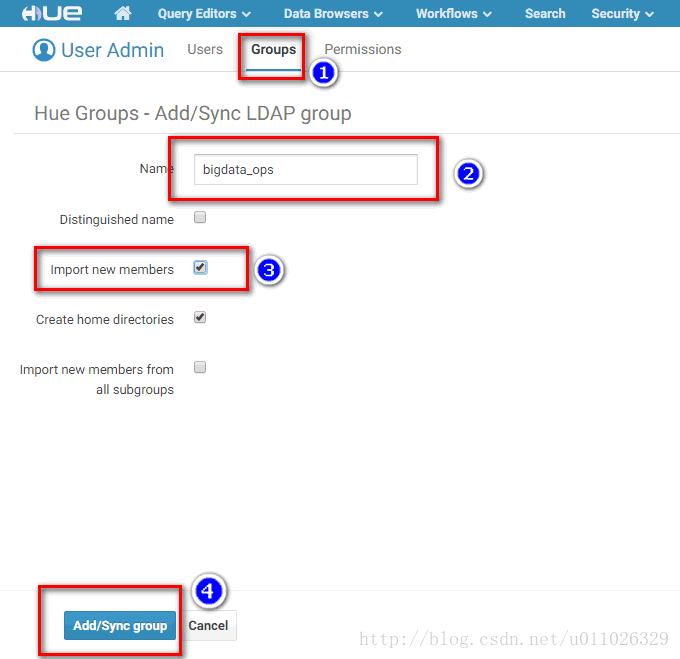Open the Query Editors dropdown

(x=204, y=14)
